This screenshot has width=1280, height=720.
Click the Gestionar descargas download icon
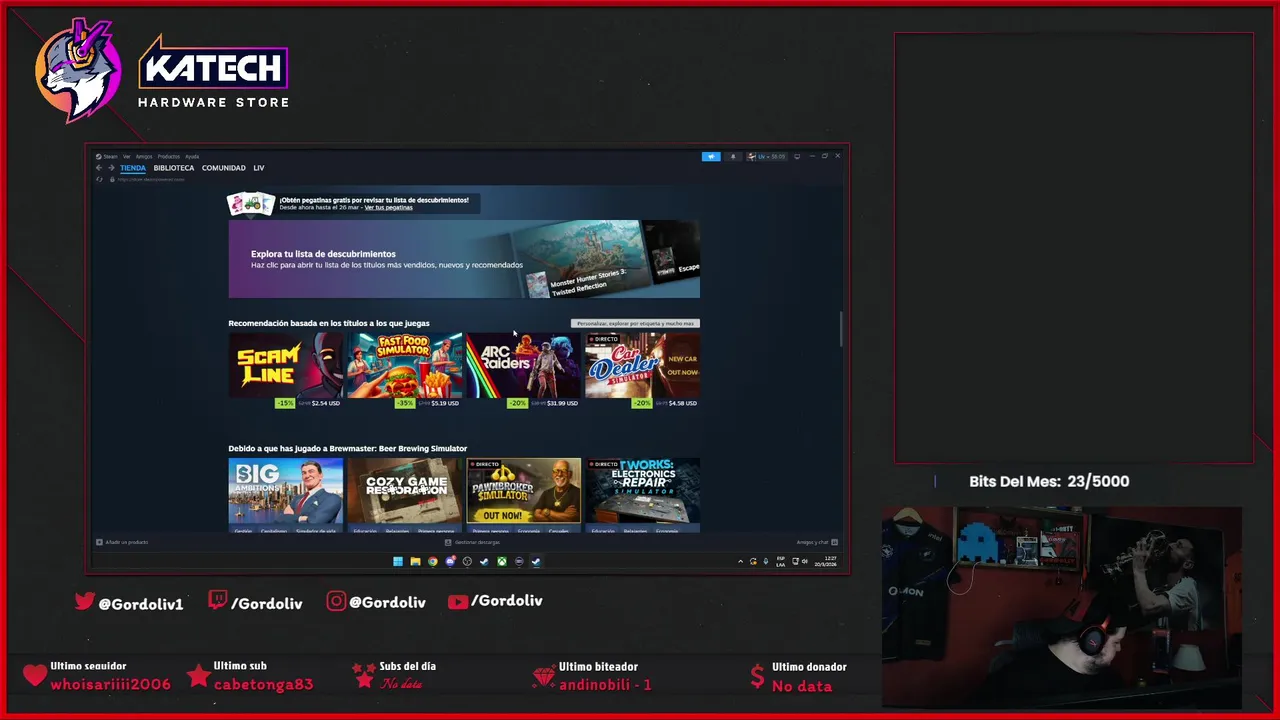(x=448, y=542)
